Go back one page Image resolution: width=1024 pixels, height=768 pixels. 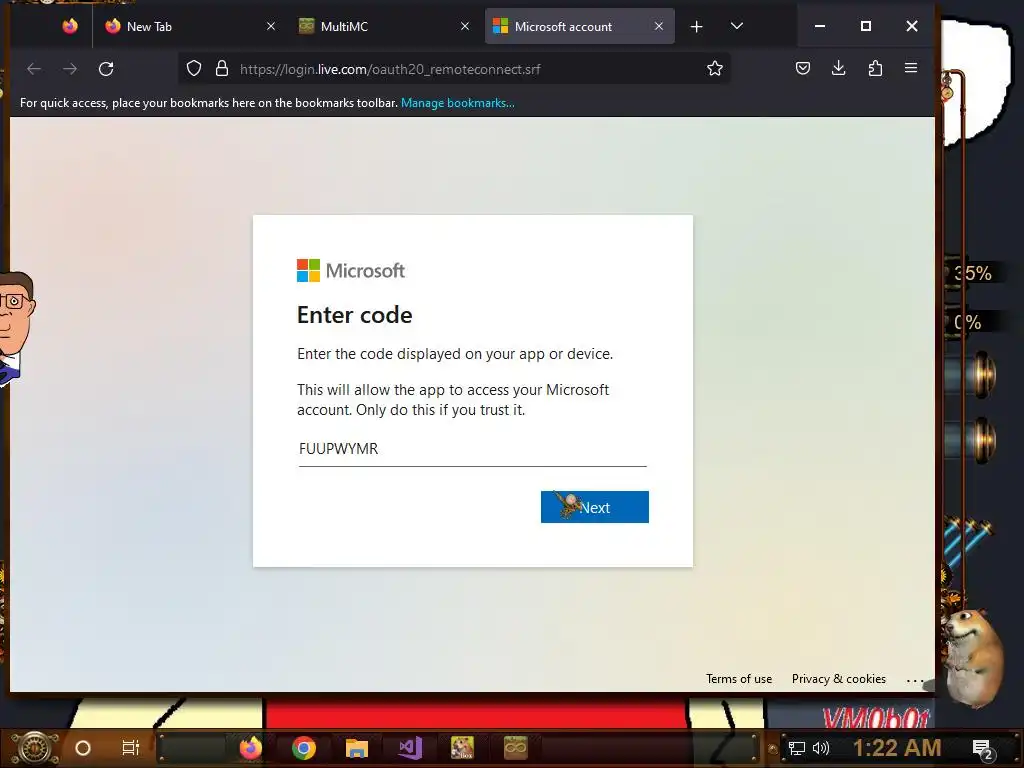(x=34, y=69)
